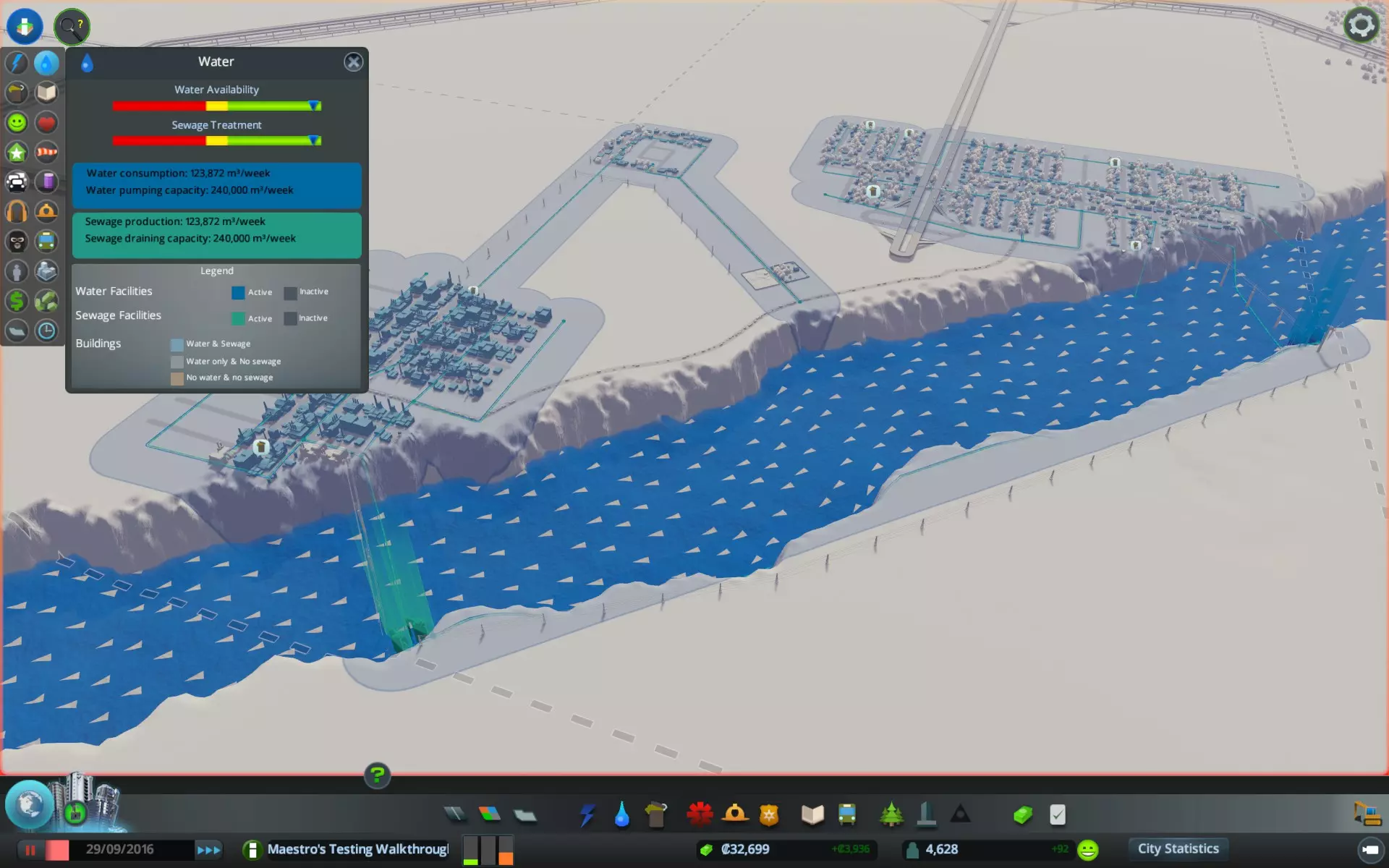The image size is (1389, 868).
Task: Open the game options gear menu
Action: 1361,25
